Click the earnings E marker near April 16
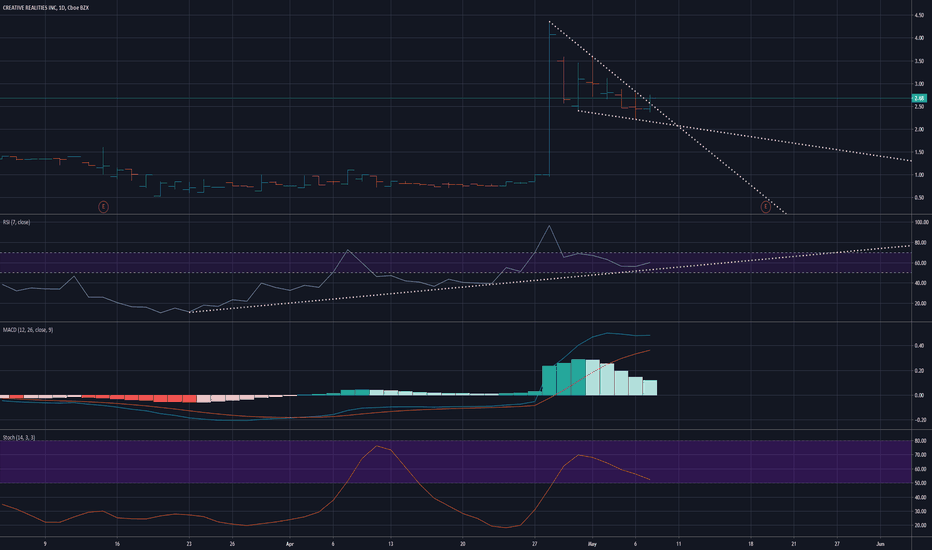 click(103, 207)
